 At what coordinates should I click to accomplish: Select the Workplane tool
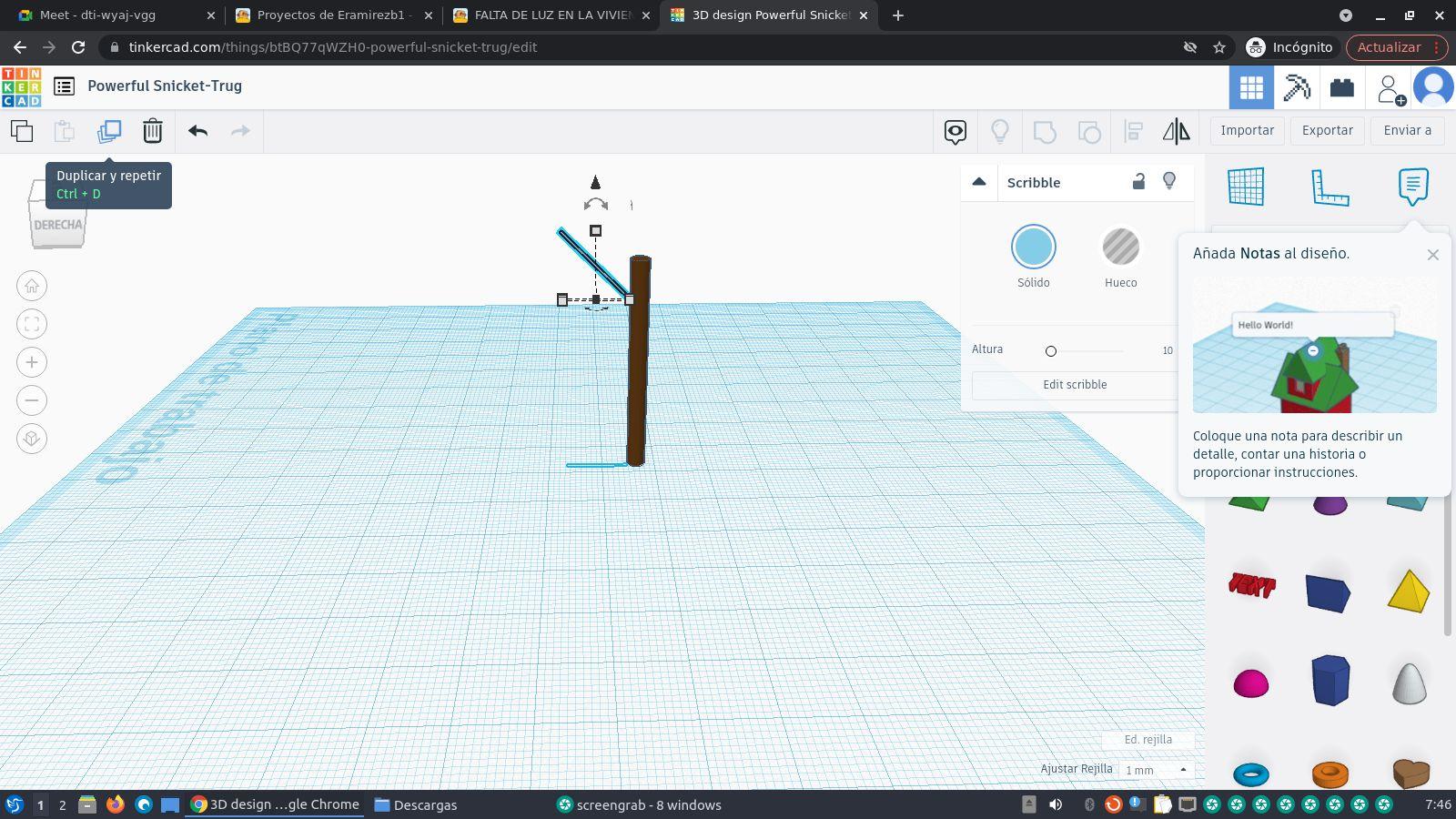[x=1246, y=187]
